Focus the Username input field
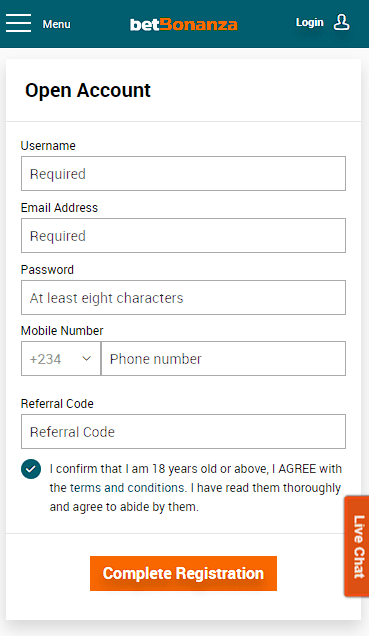 pos(183,174)
